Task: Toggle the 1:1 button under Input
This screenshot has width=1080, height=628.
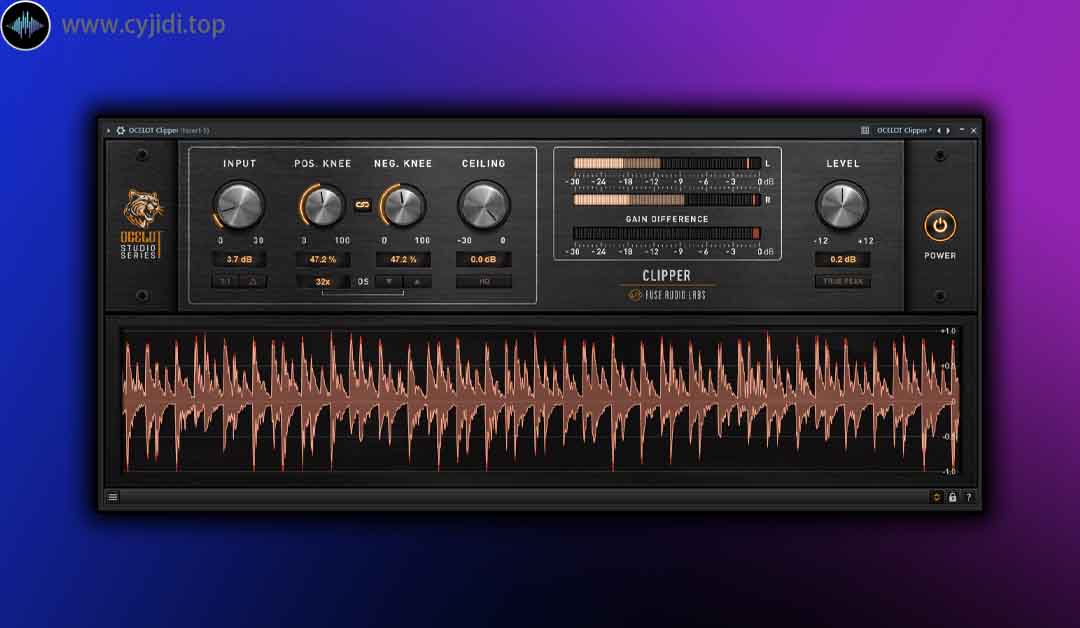Action: pyautogui.click(x=225, y=282)
